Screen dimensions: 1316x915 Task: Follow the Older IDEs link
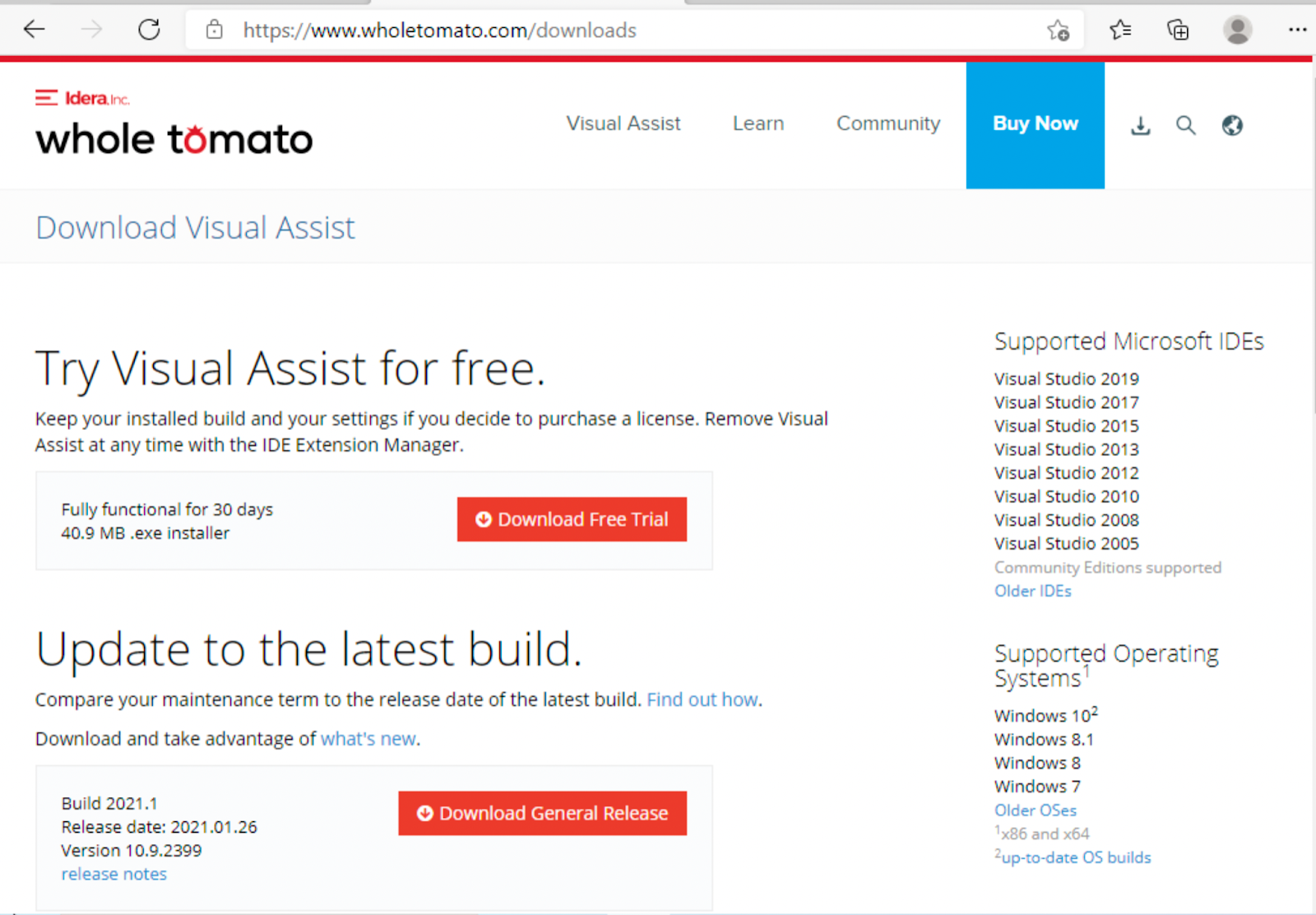[1033, 591]
